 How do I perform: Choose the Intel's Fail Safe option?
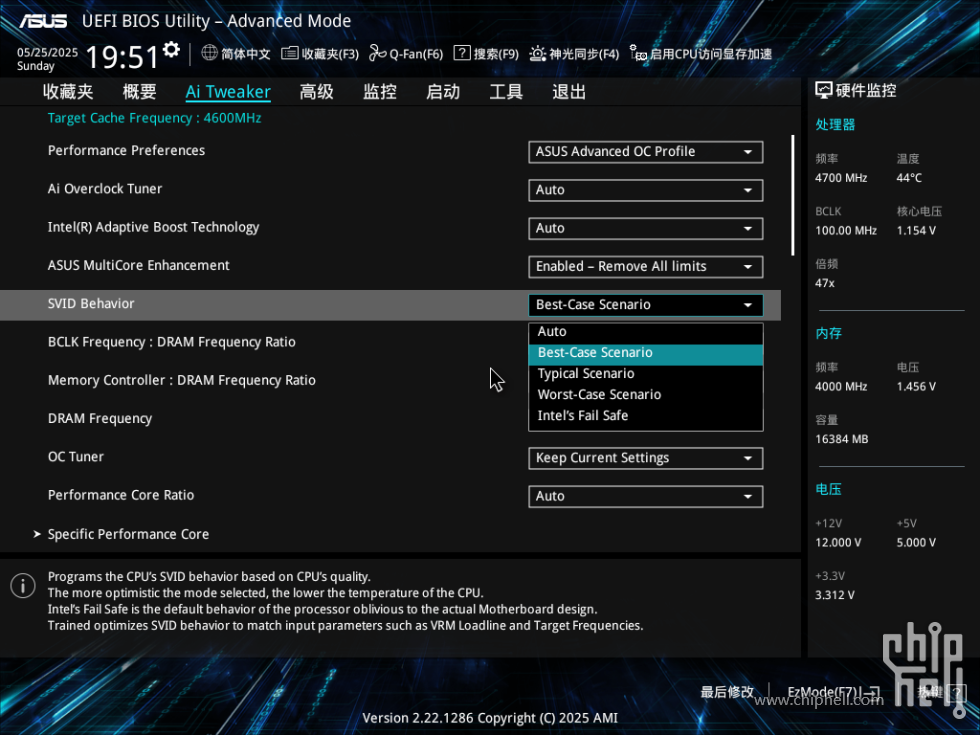click(646, 416)
